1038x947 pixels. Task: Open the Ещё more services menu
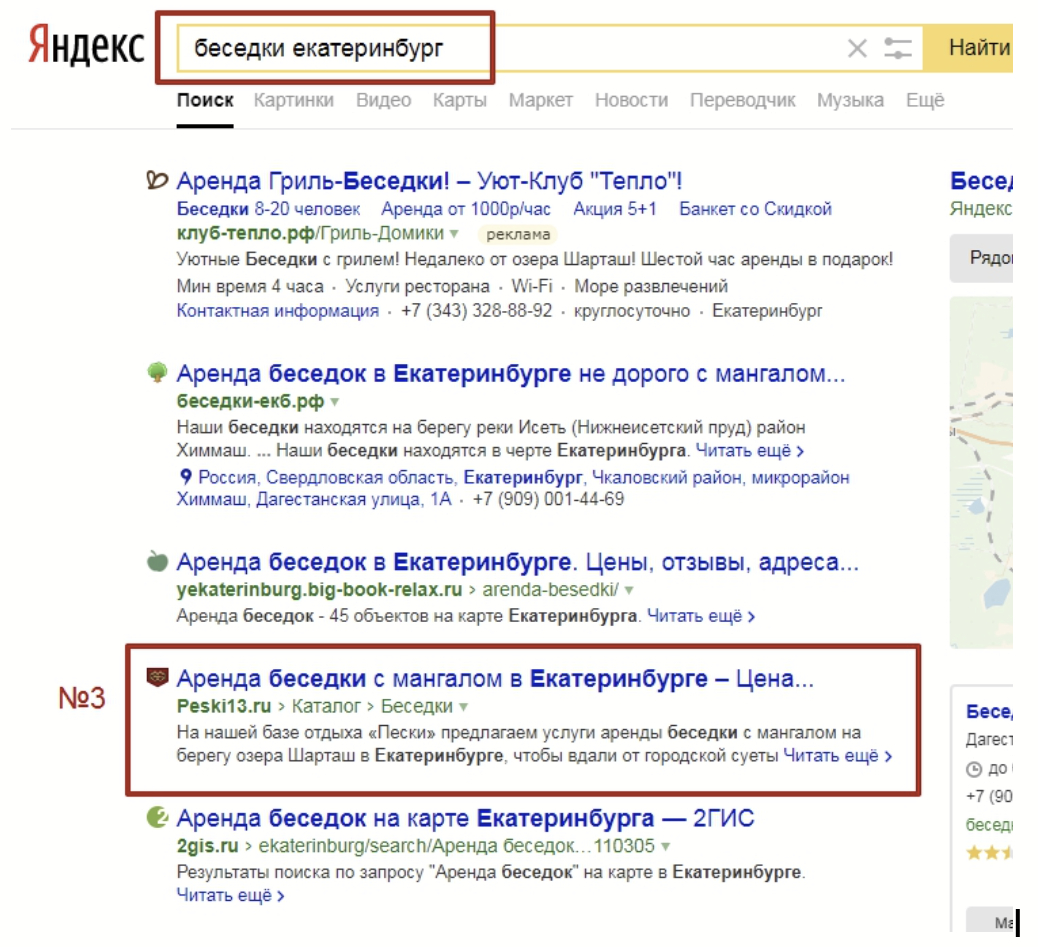[925, 100]
